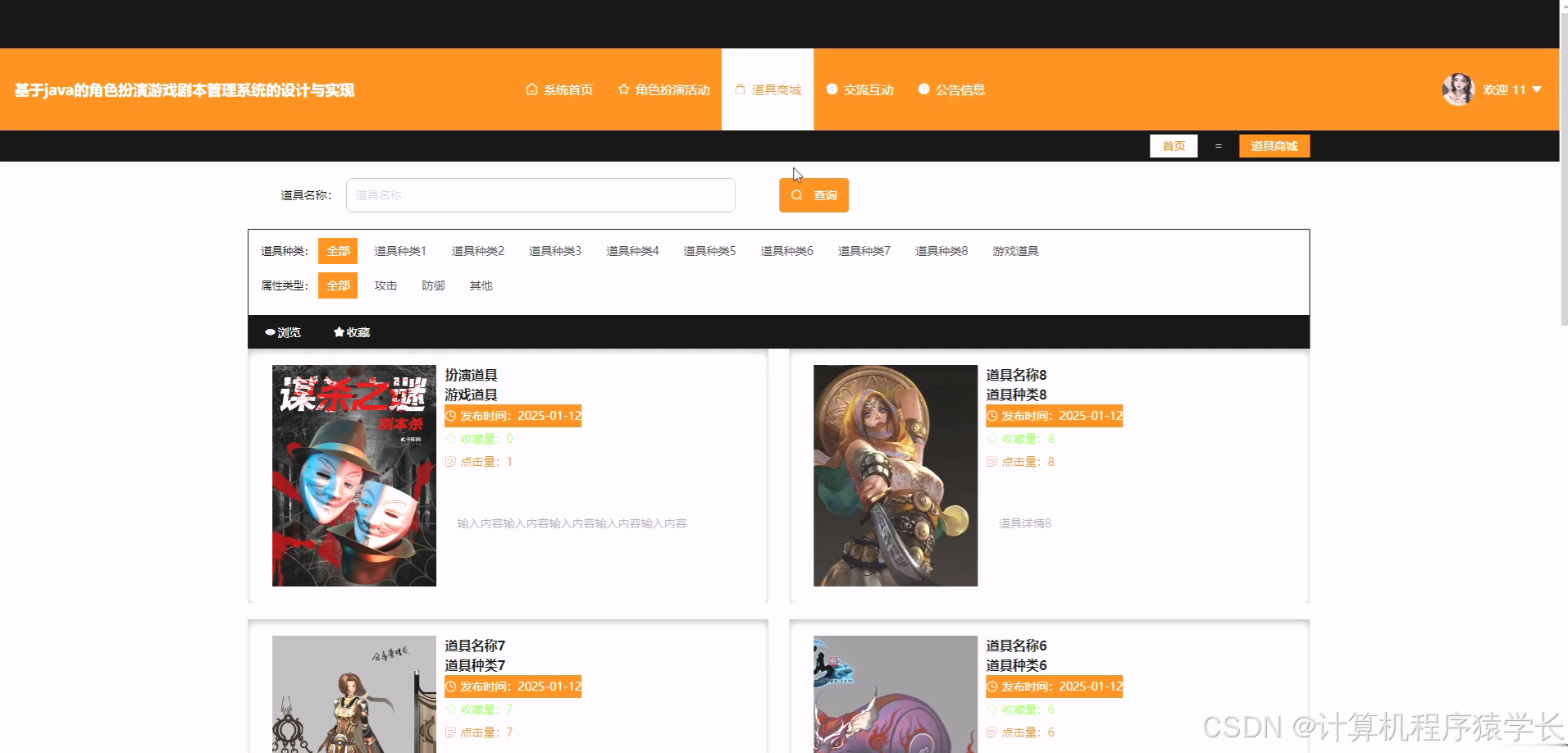Image resolution: width=1568 pixels, height=753 pixels.
Task: Filter by 道具种类1
Action: [x=400, y=251]
